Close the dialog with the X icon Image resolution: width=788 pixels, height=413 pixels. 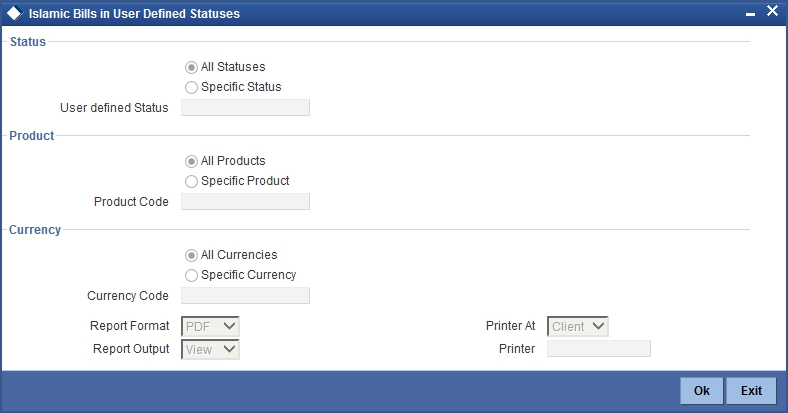point(772,13)
